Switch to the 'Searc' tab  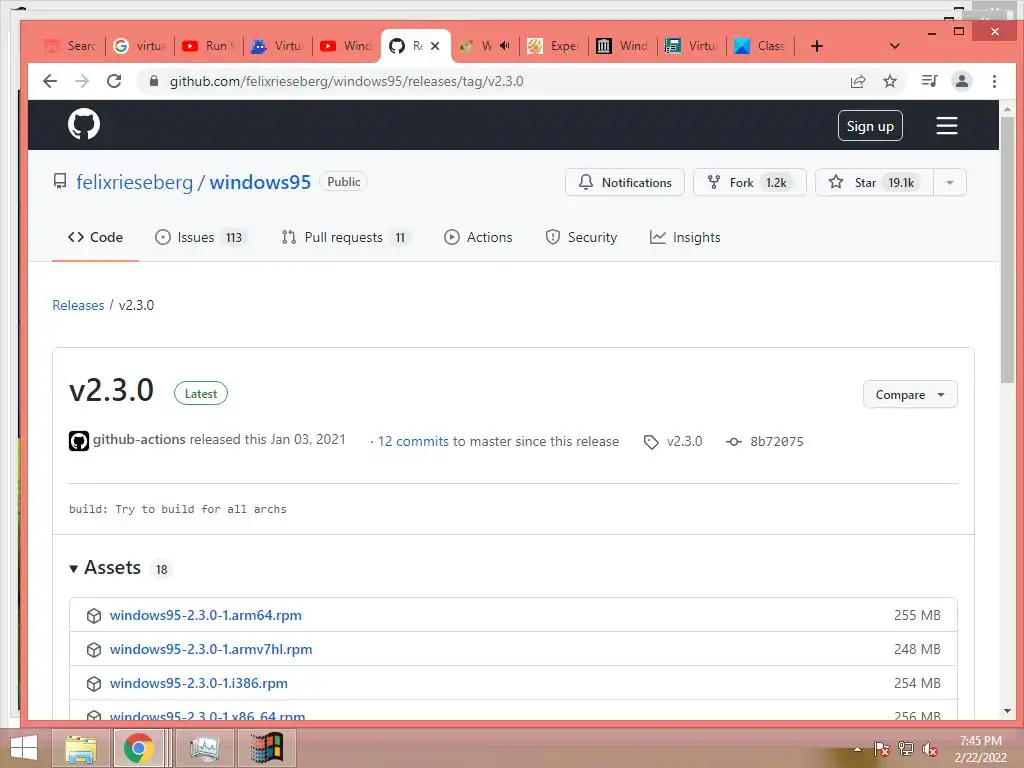coord(71,46)
